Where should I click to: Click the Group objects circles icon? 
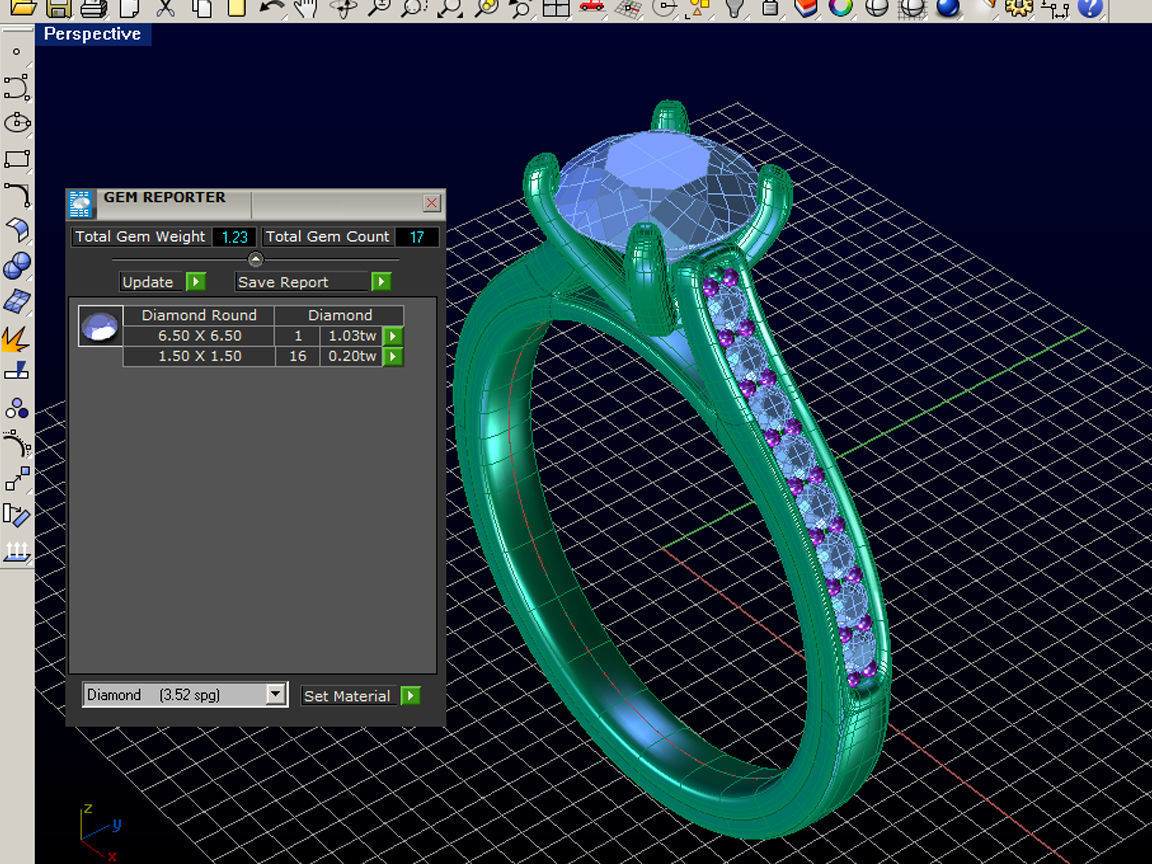coord(16,408)
